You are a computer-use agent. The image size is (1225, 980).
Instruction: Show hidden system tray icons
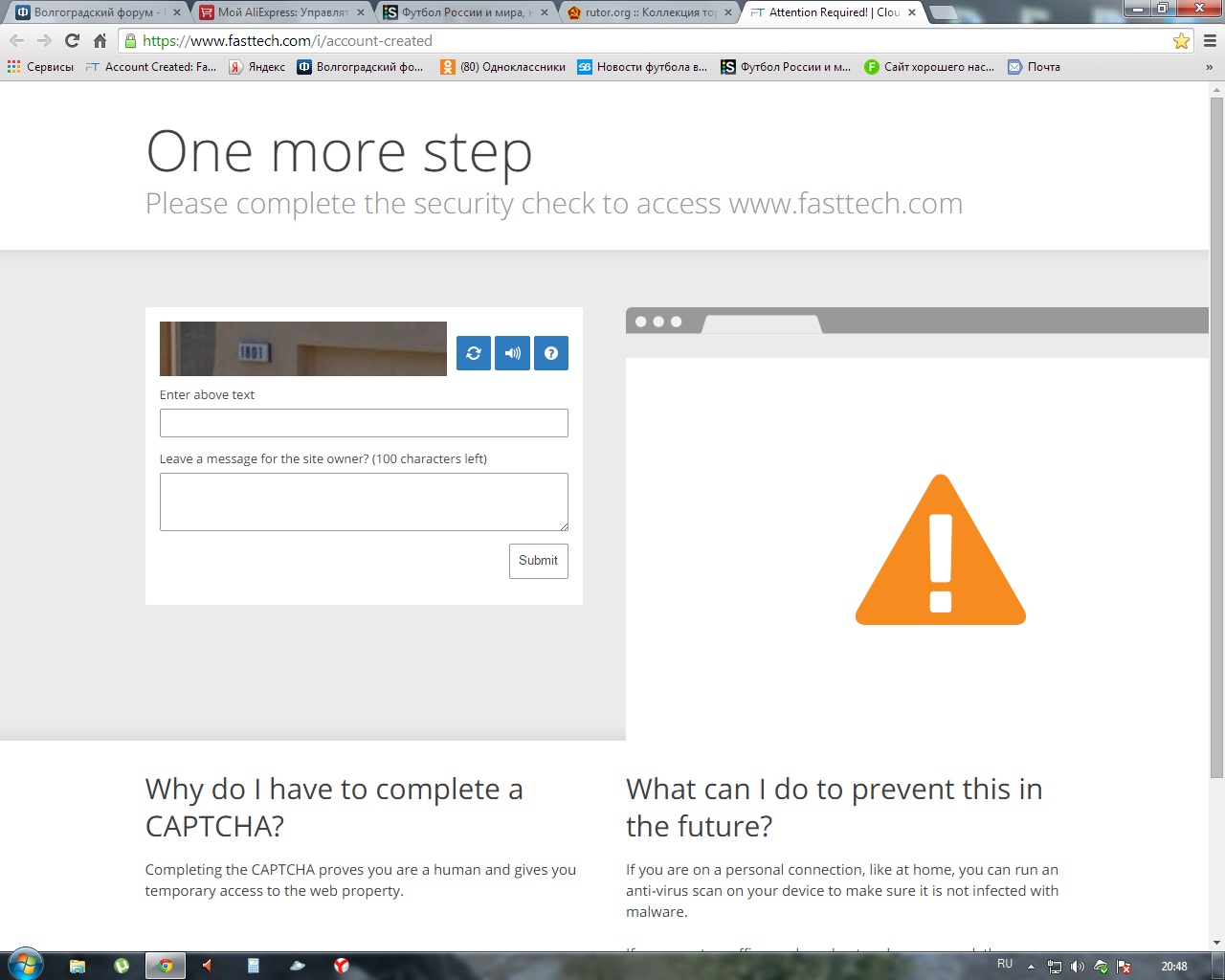coord(1031,967)
